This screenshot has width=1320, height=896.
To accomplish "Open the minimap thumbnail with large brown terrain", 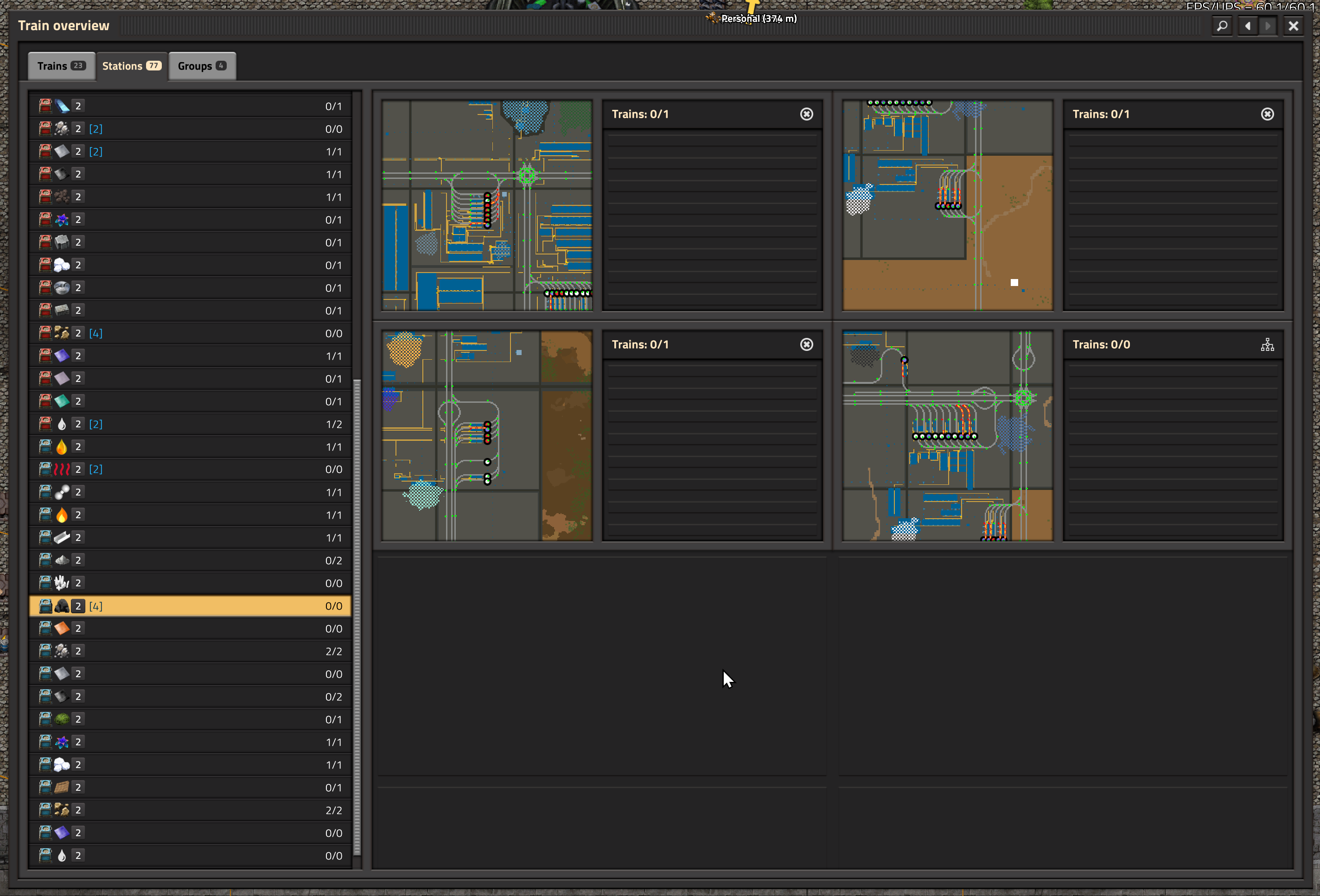I will (x=947, y=205).
